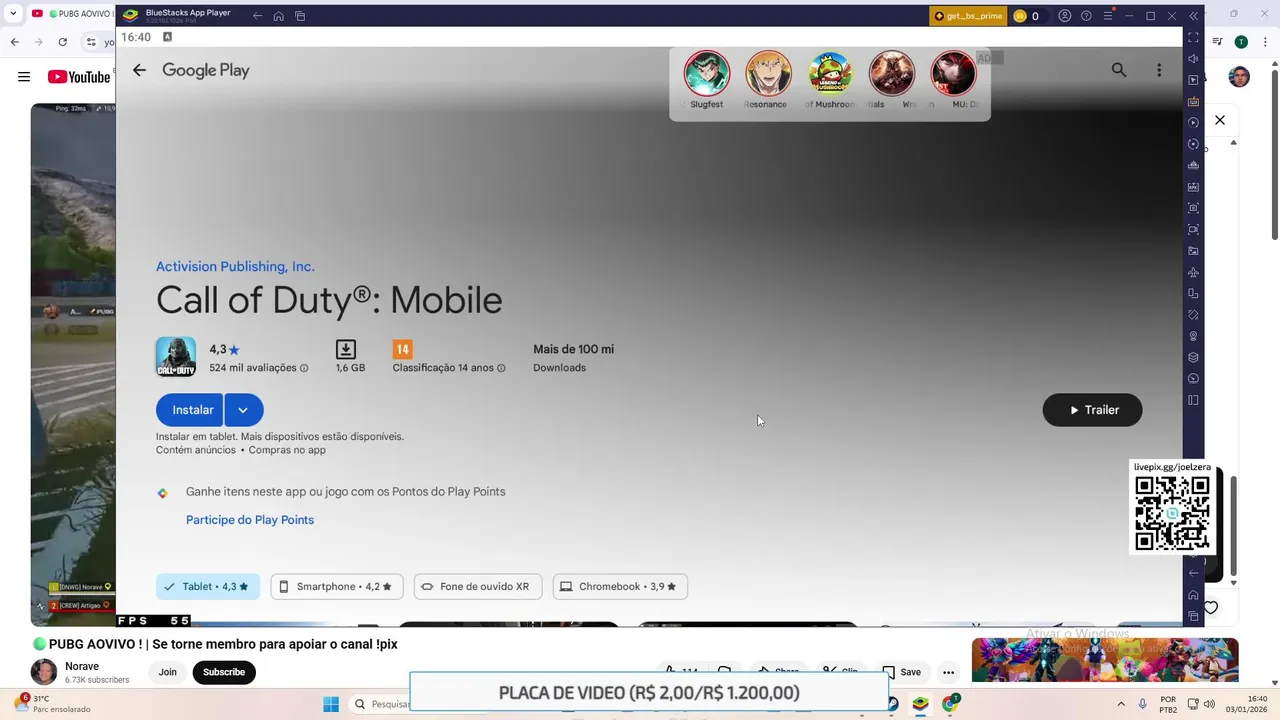Subscribe to the Norave channel
The height and width of the screenshot is (720, 1280).
click(224, 672)
